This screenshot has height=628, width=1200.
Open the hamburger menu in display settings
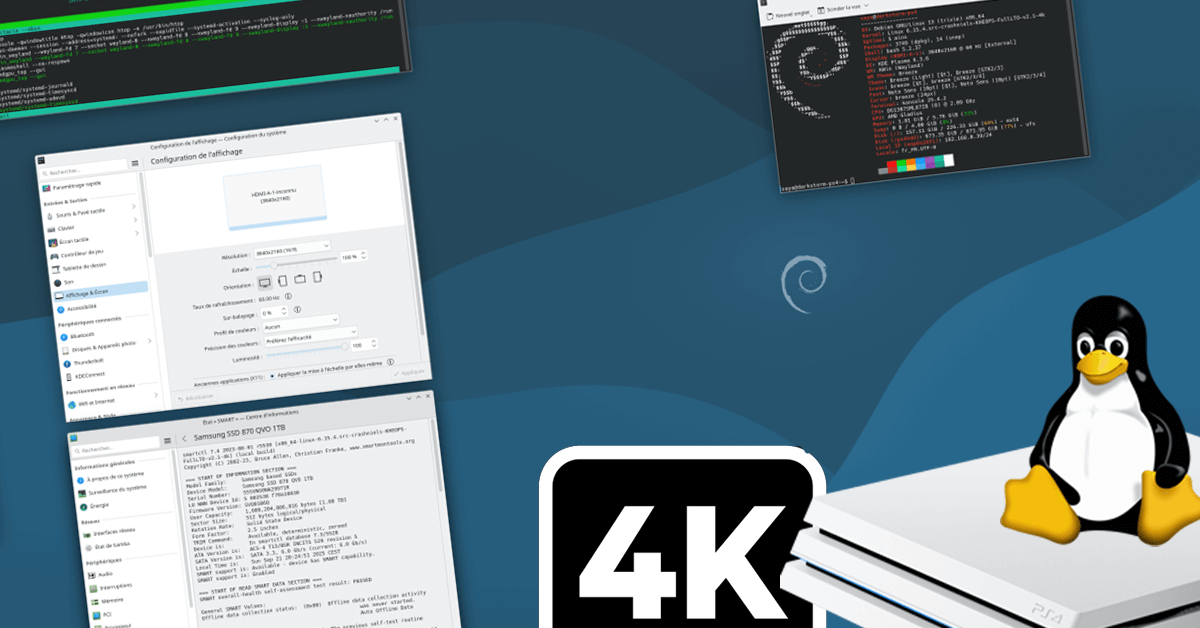(x=136, y=162)
